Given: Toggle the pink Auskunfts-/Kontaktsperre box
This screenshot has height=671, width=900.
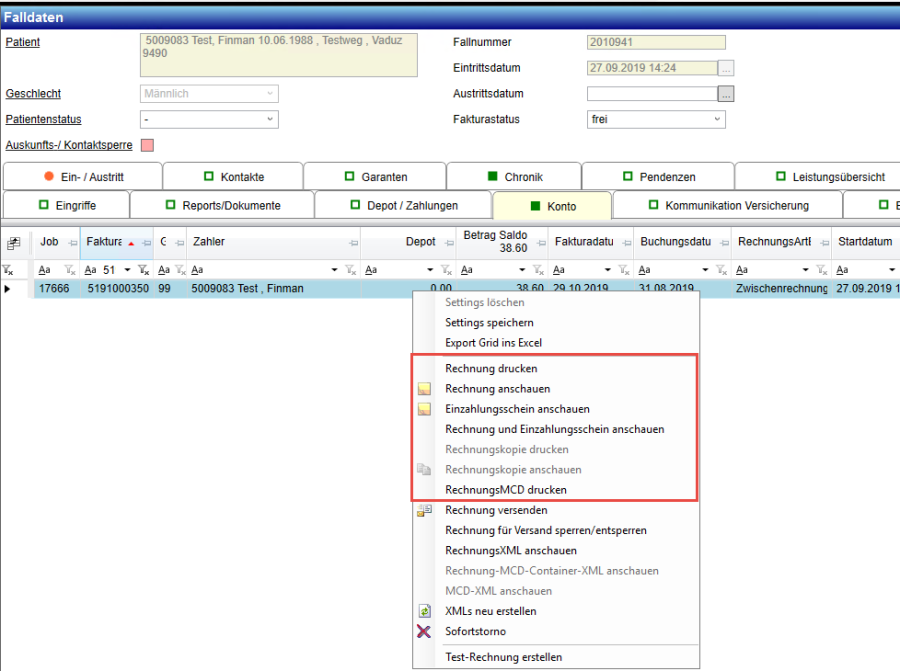Looking at the screenshot, I should [x=148, y=145].
